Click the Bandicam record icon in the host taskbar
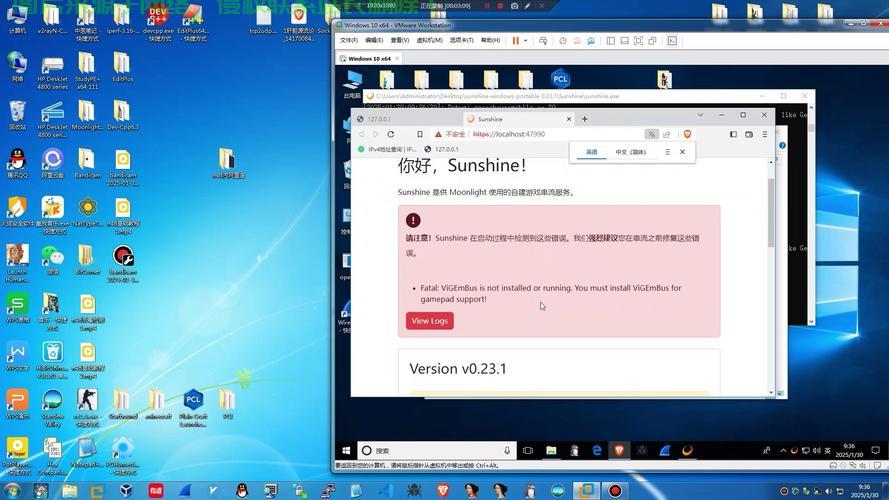The width and height of the screenshot is (889, 500). (x=615, y=490)
